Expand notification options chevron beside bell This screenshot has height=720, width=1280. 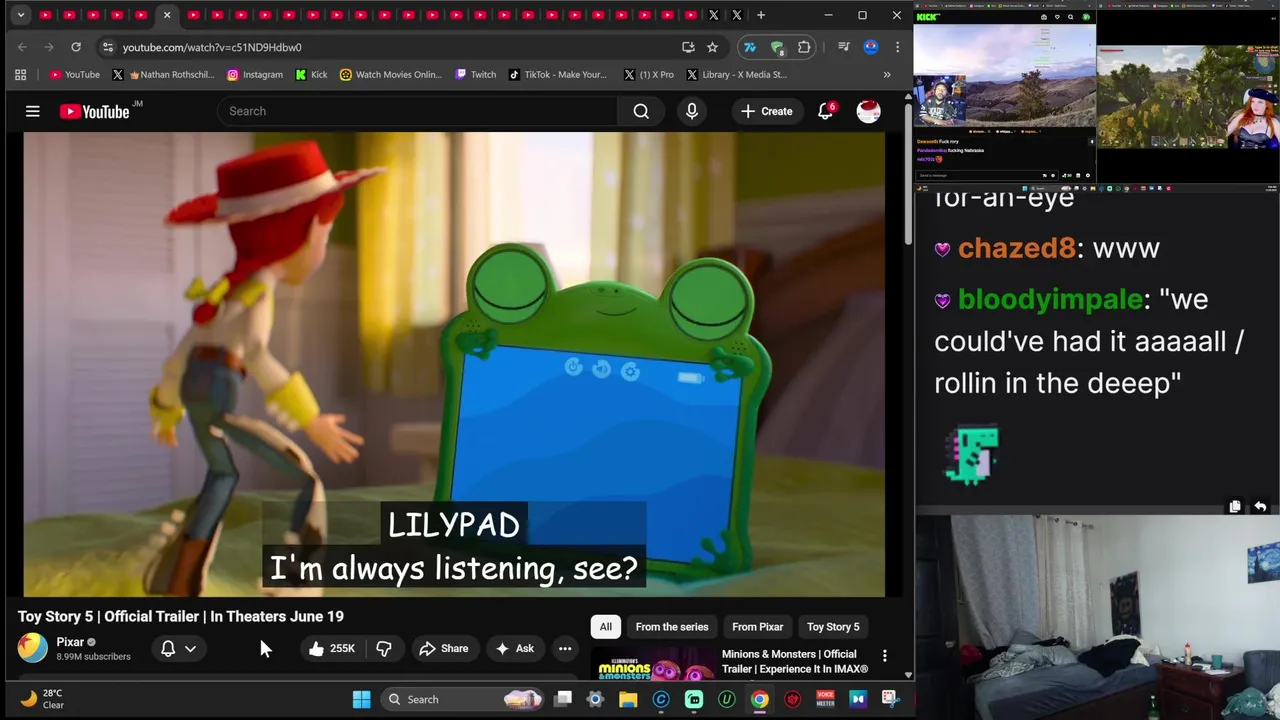point(190,648)
